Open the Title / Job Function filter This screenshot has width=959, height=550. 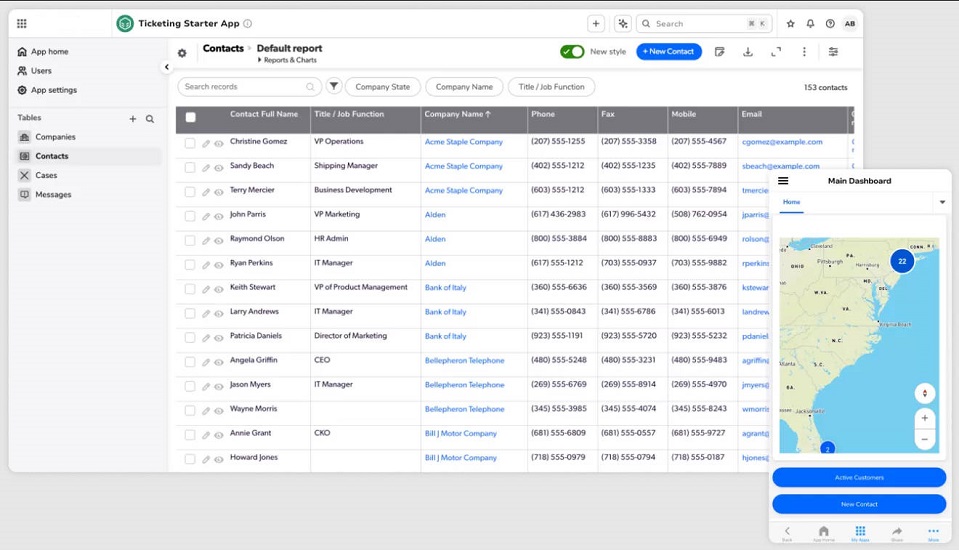pos(551,87)
